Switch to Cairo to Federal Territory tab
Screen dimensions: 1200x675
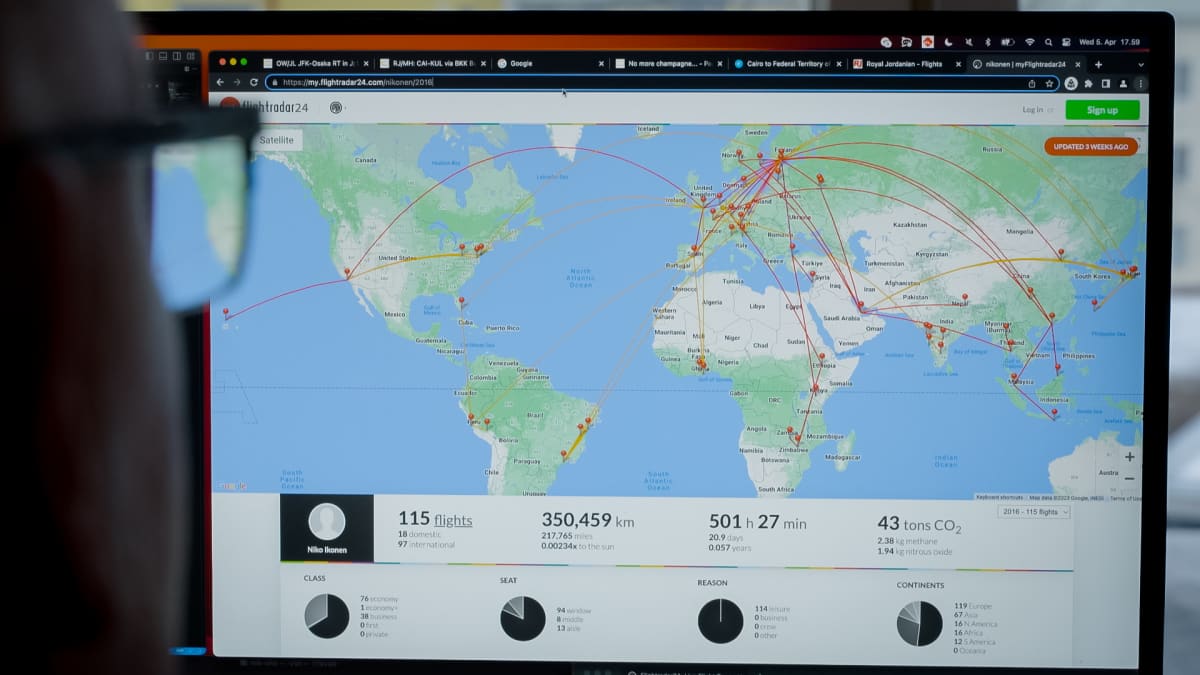pyautogui.click(x=786, y=64)
